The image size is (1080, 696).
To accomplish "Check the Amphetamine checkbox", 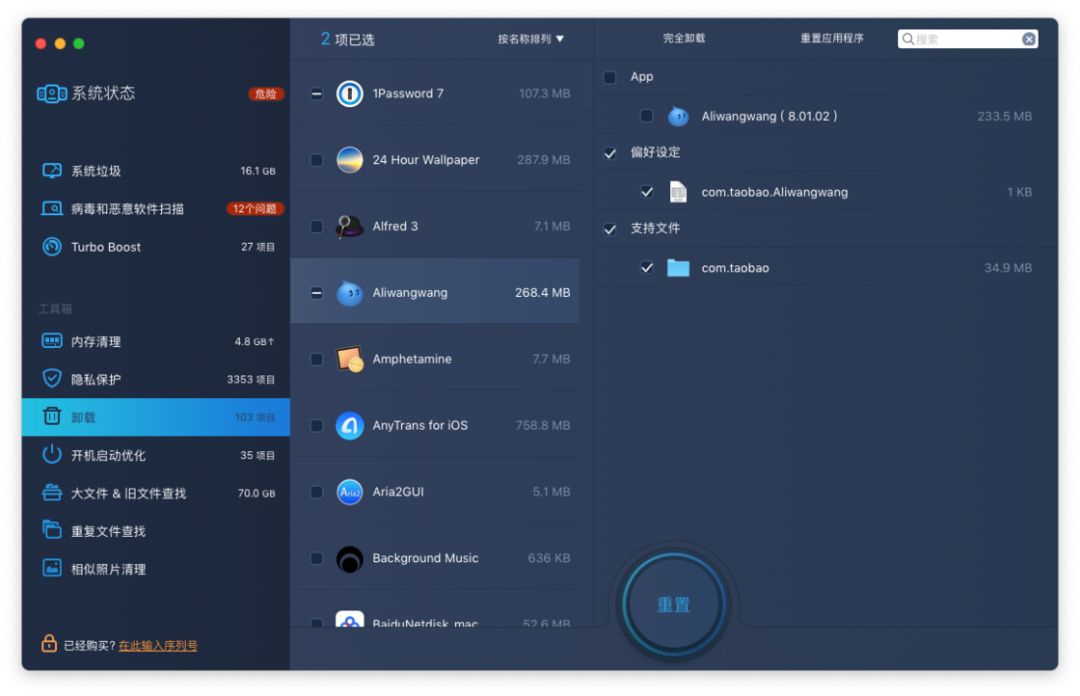I will point(316,359).
